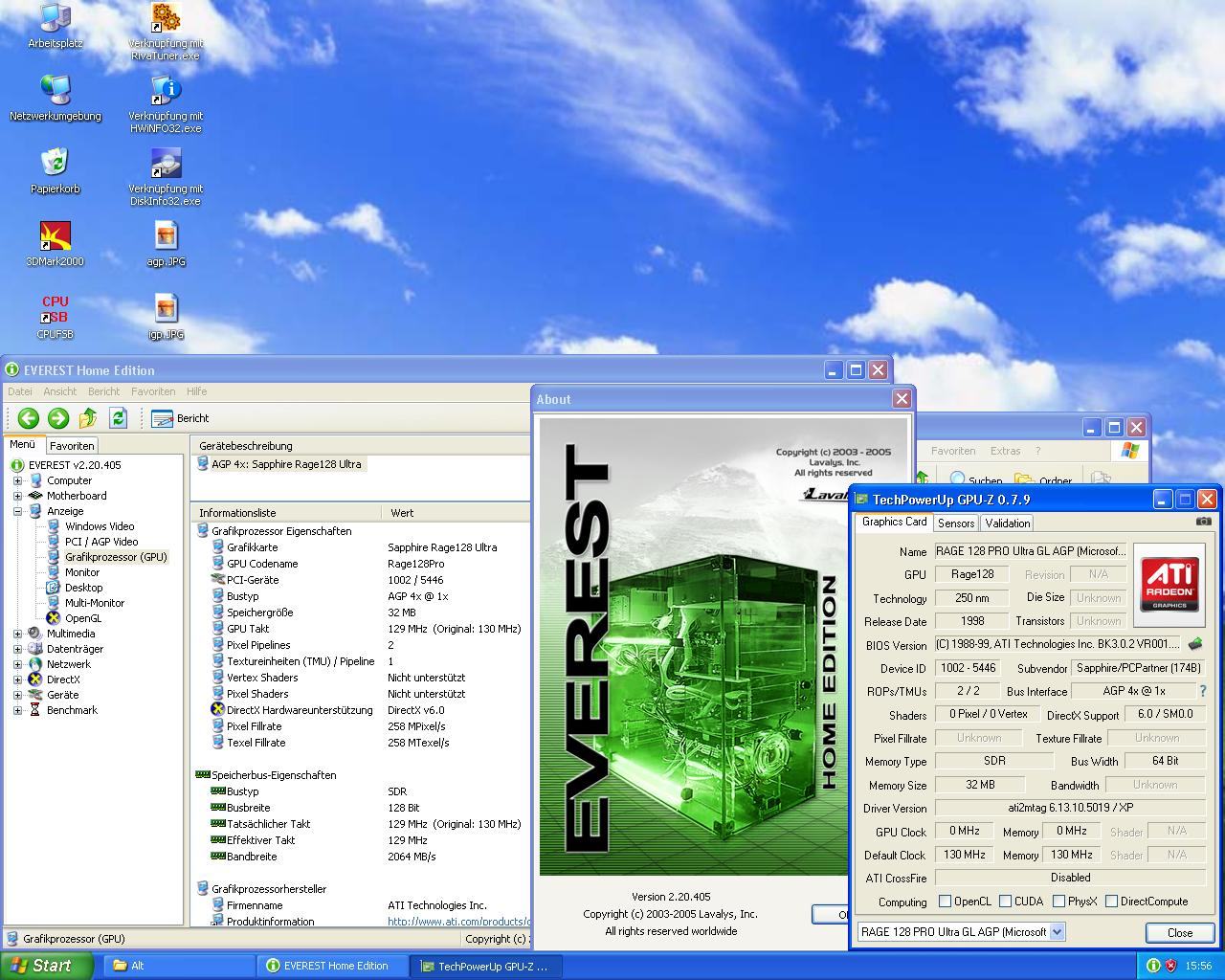Click the EVEREST back arrow button
The image size is (1225, 980).
(28, 418)
